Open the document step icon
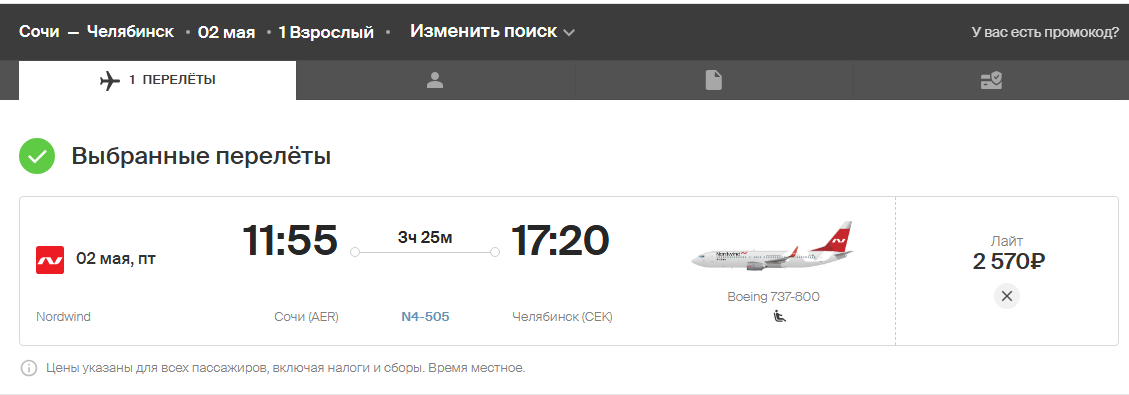Image resolution: width=1129 pixels, height=395 pixels. 714,81
